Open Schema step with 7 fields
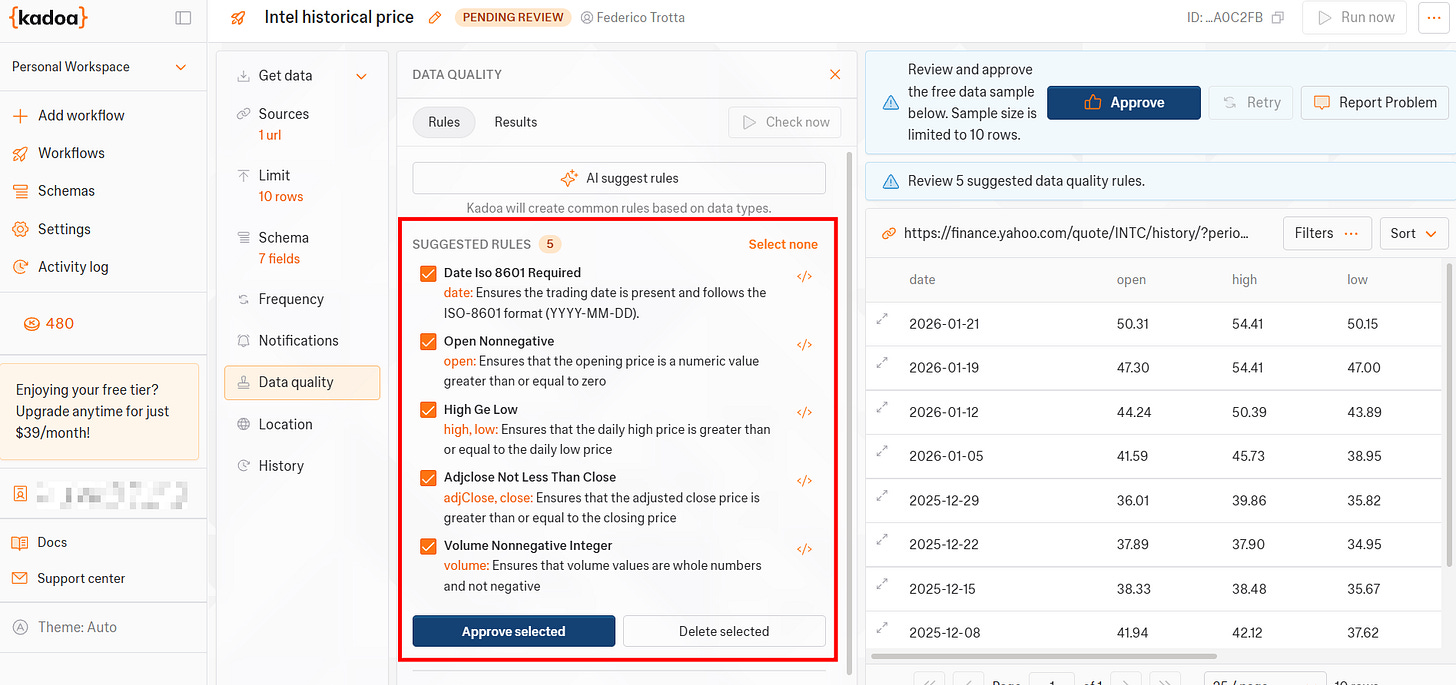This screenshot has width=1456, height=685. click(302, 248)
